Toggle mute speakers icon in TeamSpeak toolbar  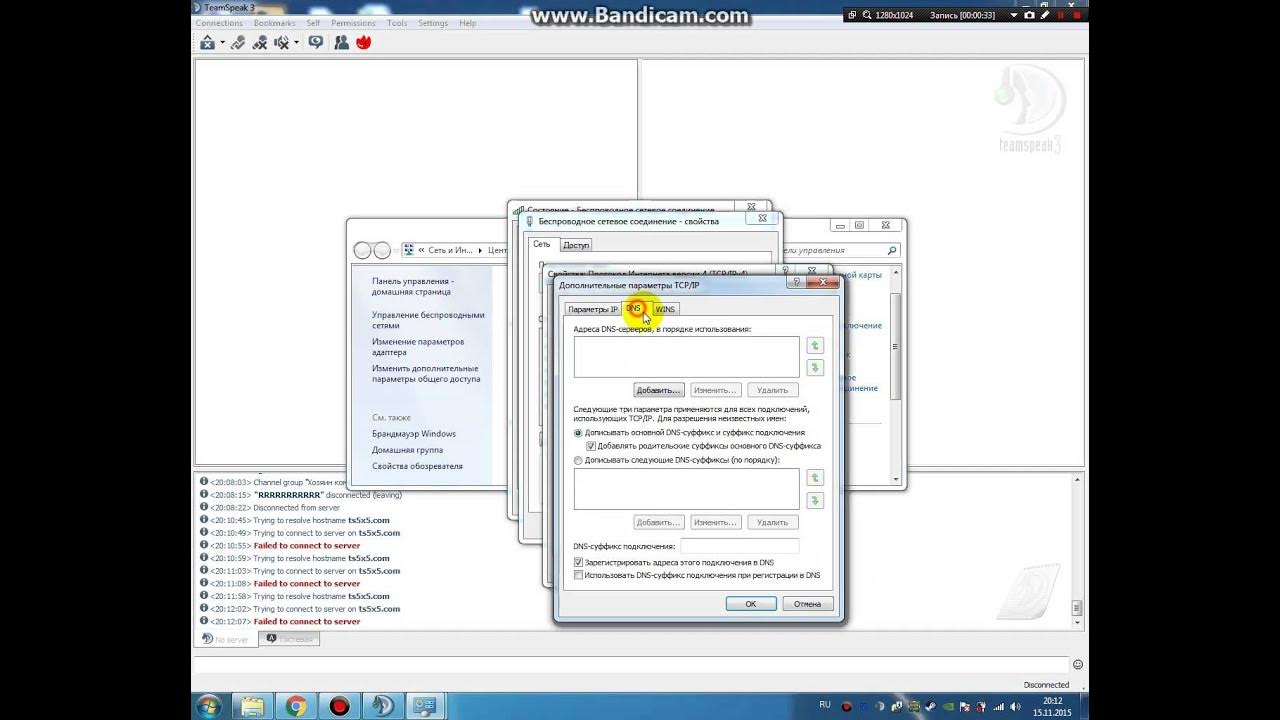click(282, 42)
